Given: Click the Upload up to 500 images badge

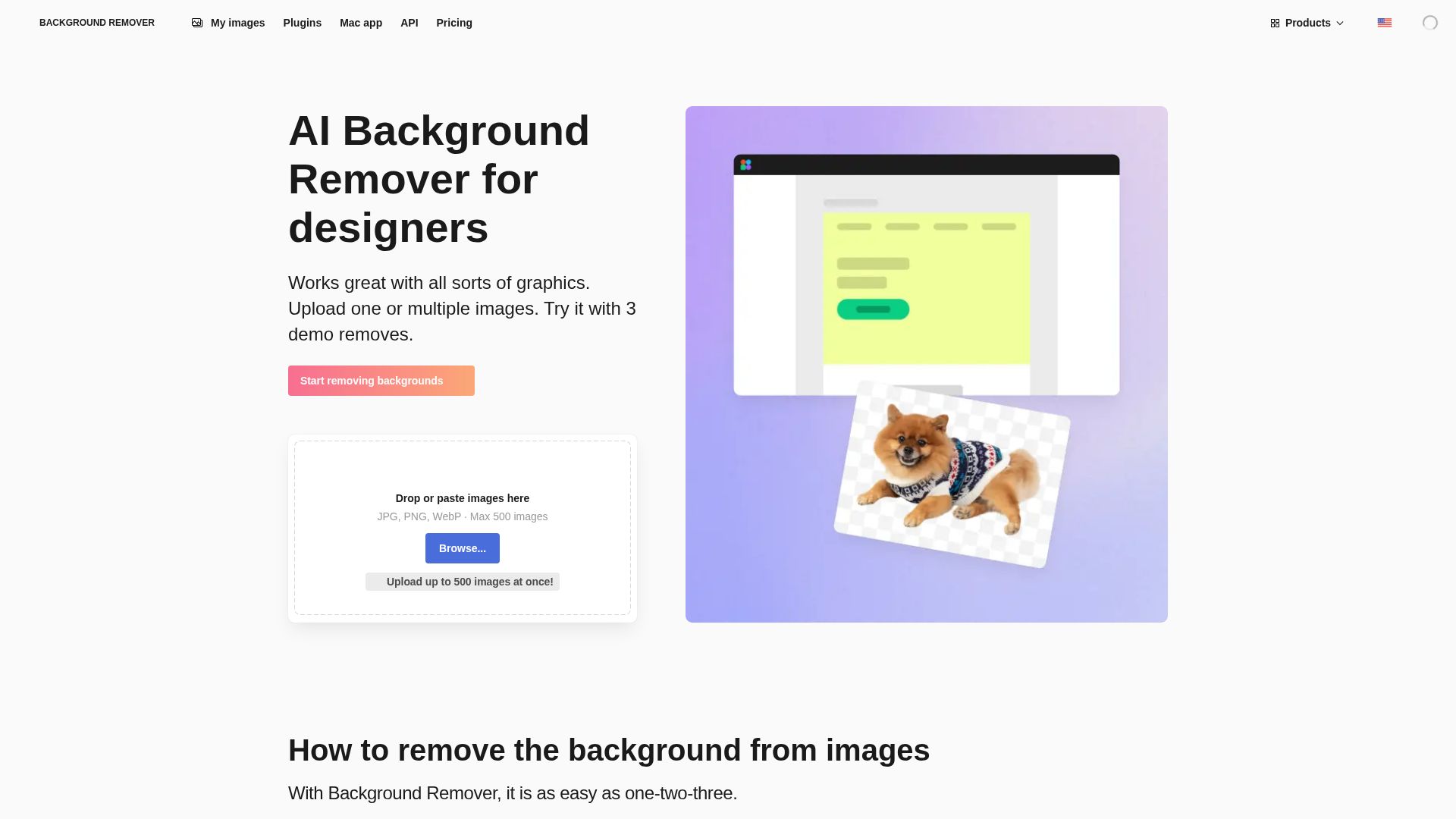Looking at the screenshot, I should [463, 582].
